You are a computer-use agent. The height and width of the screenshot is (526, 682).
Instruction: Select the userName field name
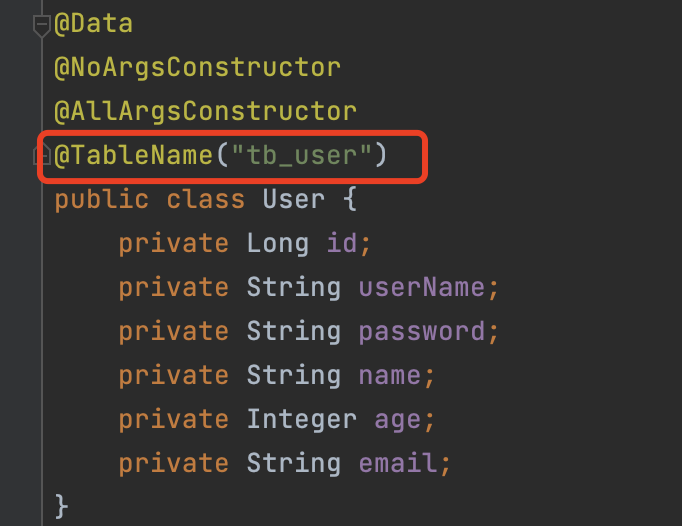tap(422, 287)
